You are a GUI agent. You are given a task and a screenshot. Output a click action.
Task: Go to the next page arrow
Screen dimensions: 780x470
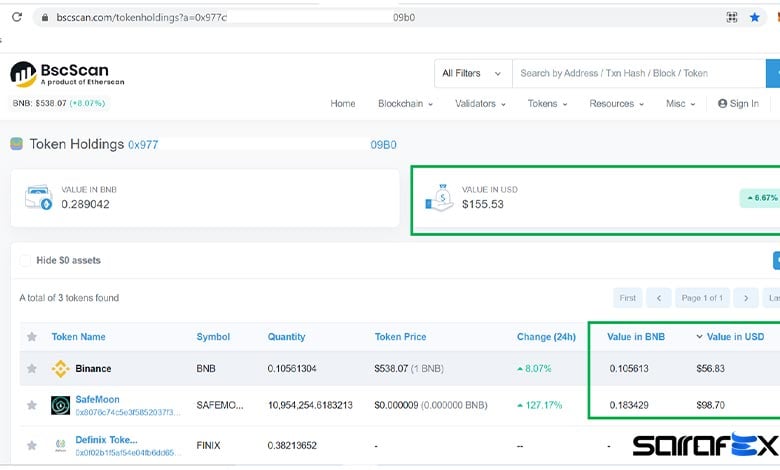pos(746,298)
